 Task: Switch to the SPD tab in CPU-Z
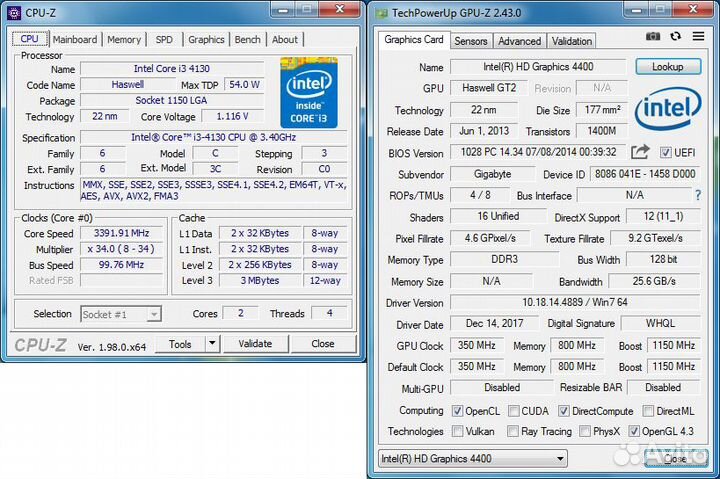(164, 39)
